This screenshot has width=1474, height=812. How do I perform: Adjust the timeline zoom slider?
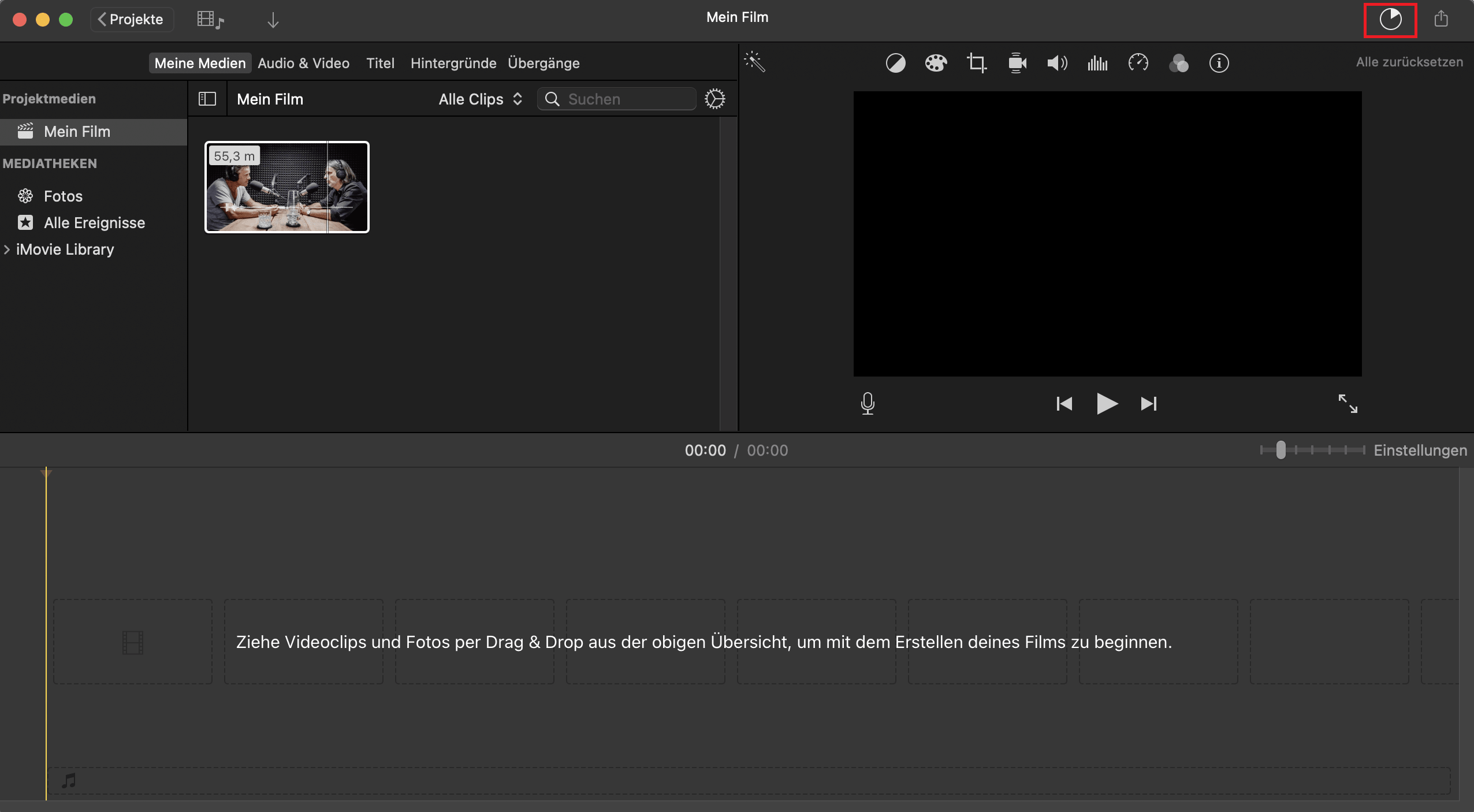(1281, 450)
